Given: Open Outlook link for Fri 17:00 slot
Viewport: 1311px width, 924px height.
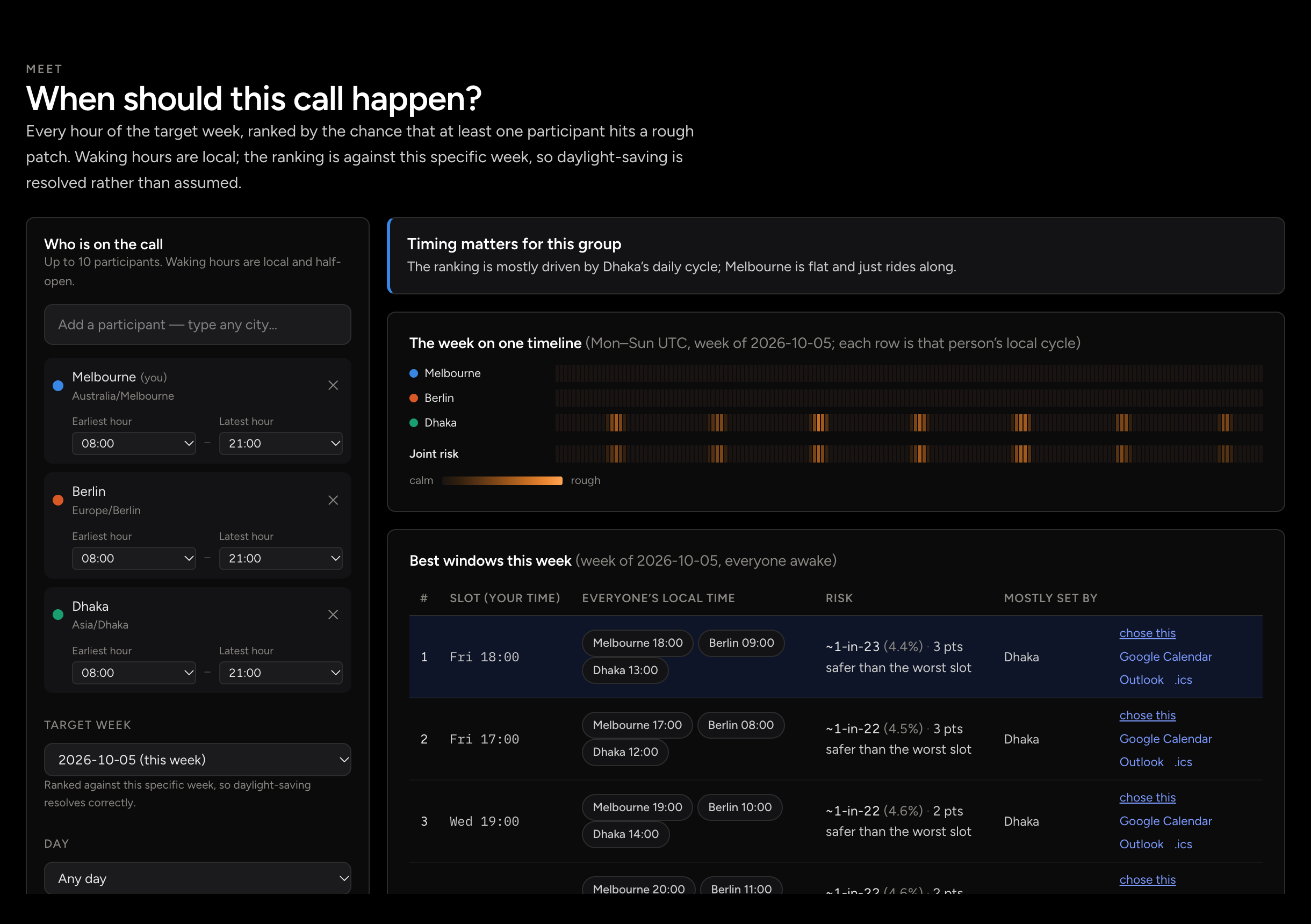Looking at the screenshot, I should (x=1141, y=762).
